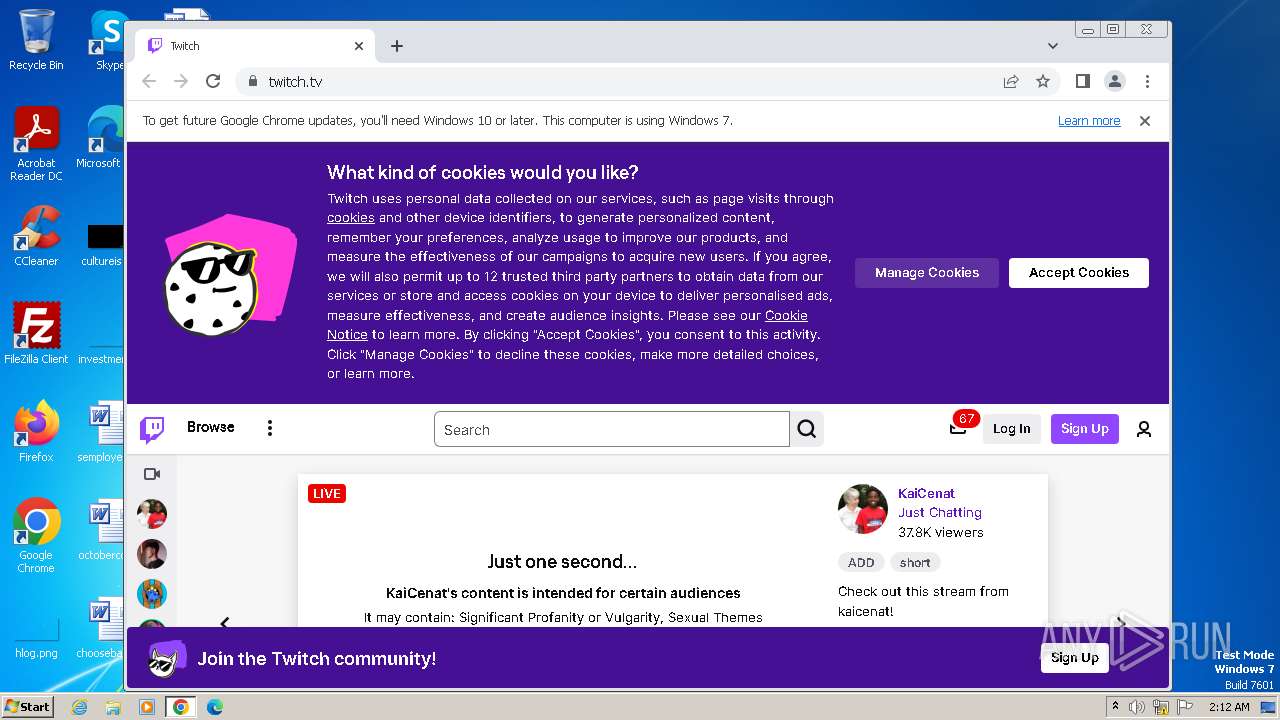Image resolution: width=1280 pixels, height=720 pixels.
Task: Open Chrome three-dot menu
Action: (1147, 81)
